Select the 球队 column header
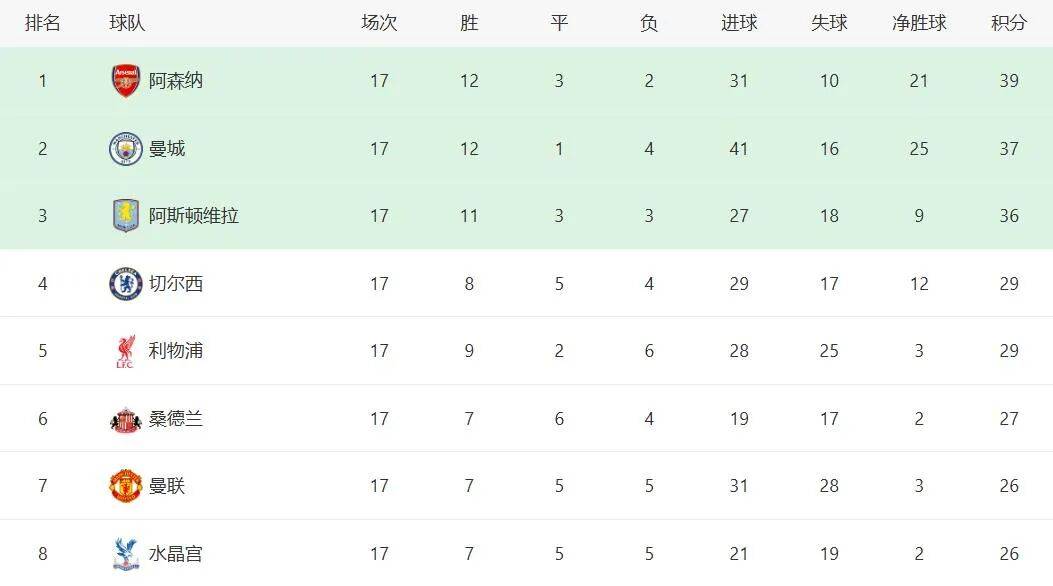This screenshot has height=586, width=1053. coord(127,23)
